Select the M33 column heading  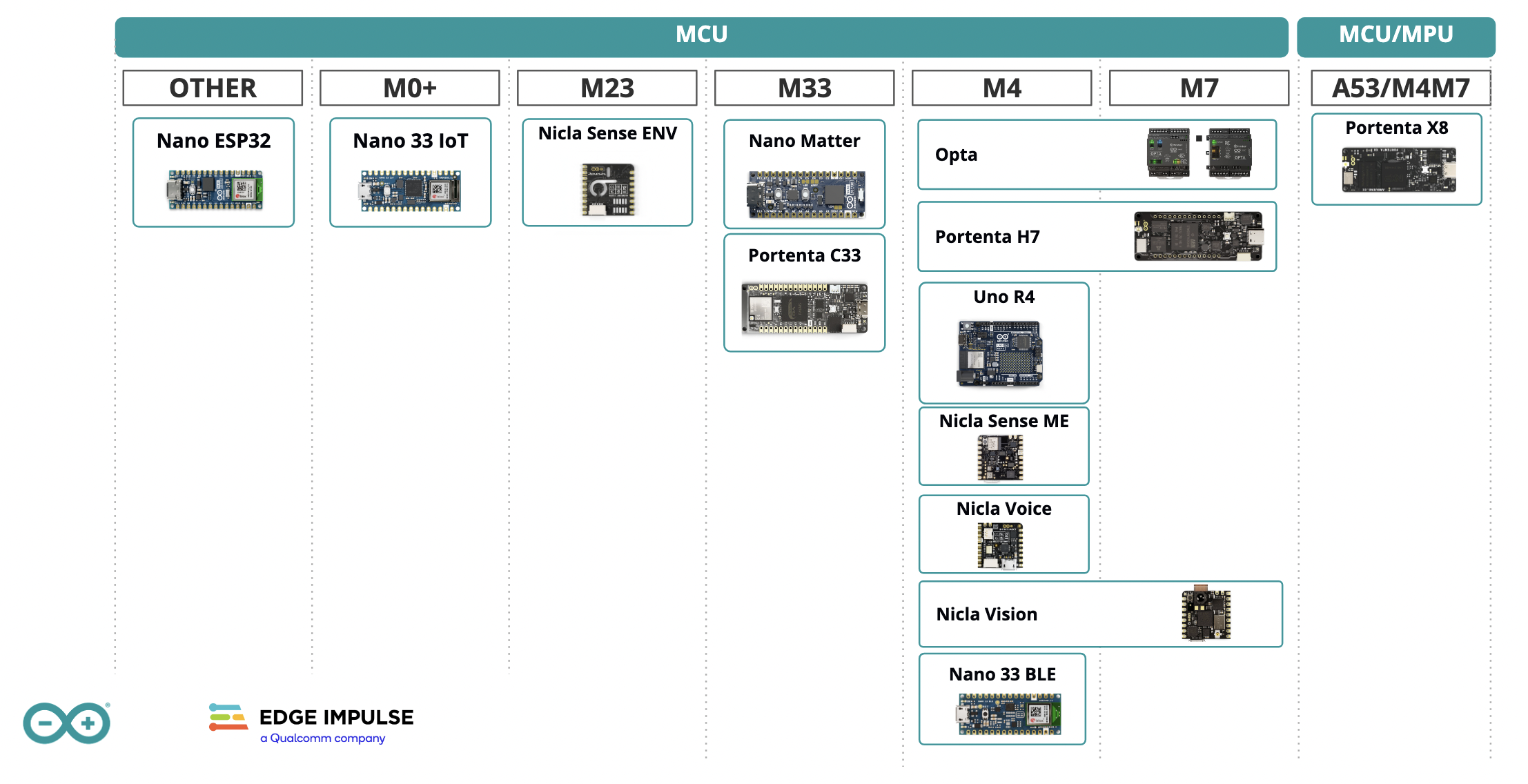[804, 88]
